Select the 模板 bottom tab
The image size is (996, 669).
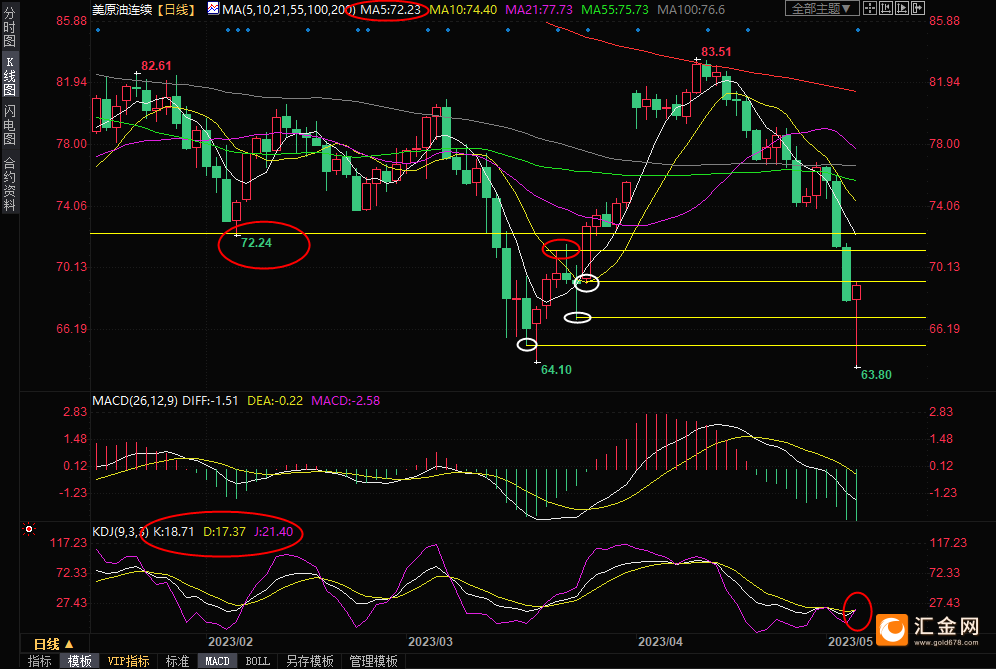(79, 661)
